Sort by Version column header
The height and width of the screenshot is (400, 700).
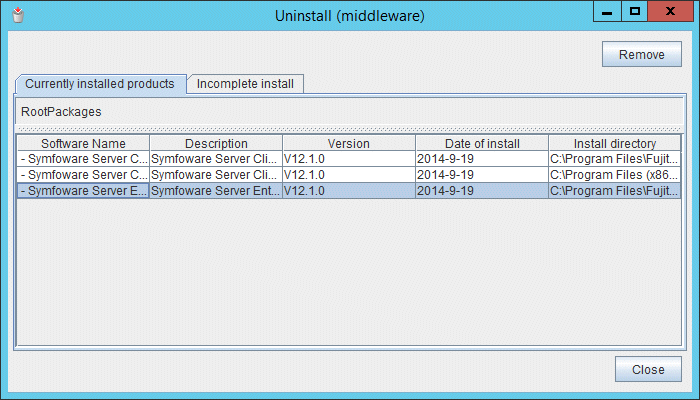(349, 143)
